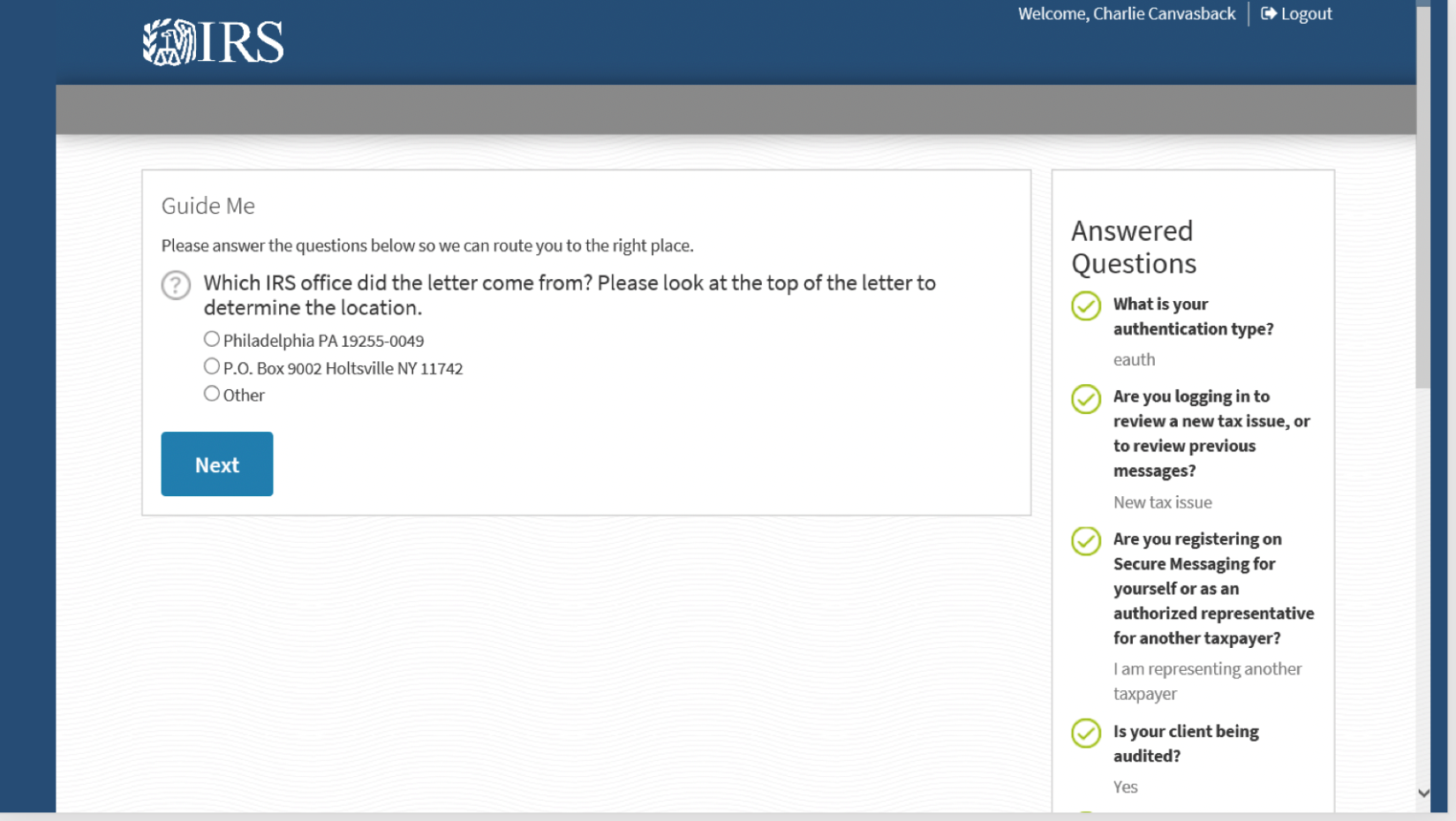The height and width of the screenshot is (821, 1456).
Task: Click the Guide Me heading
Action: click(207, 206)
